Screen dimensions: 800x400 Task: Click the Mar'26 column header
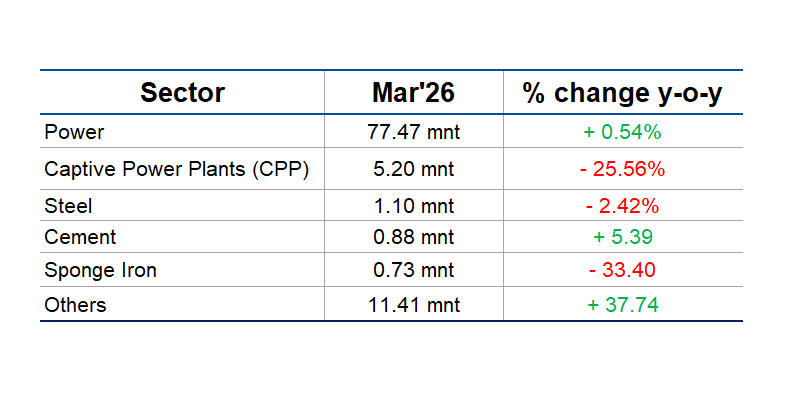413,93
